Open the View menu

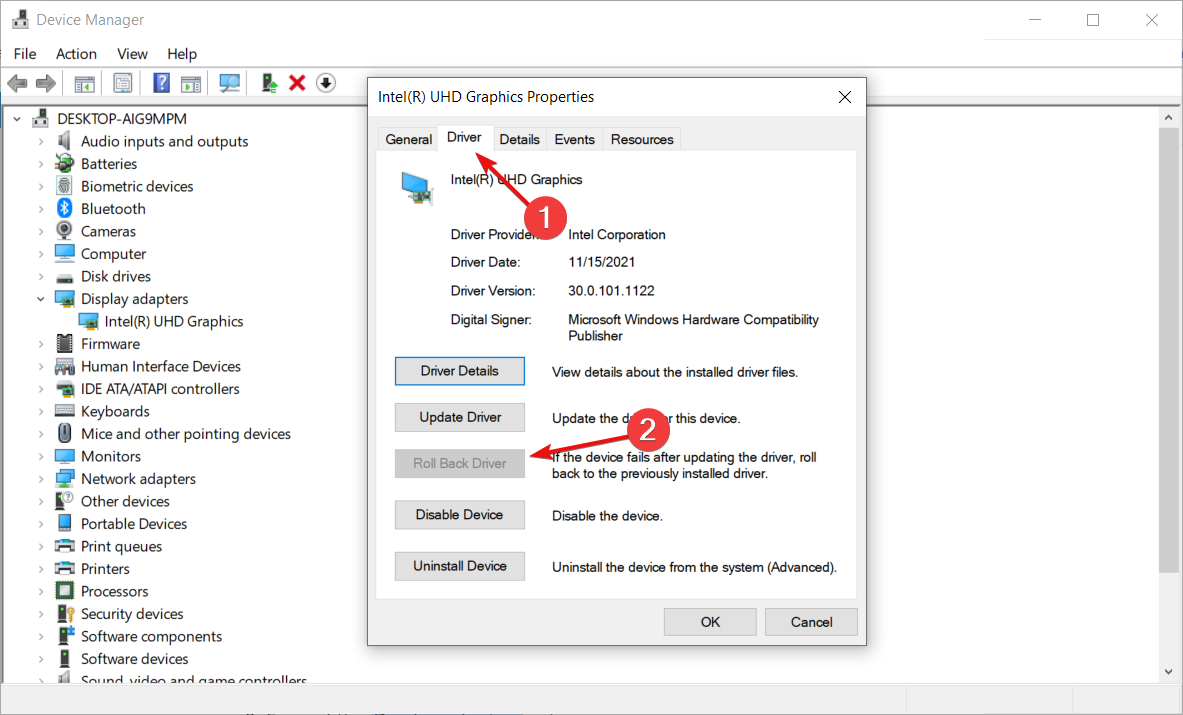click(x=132, y=54)
